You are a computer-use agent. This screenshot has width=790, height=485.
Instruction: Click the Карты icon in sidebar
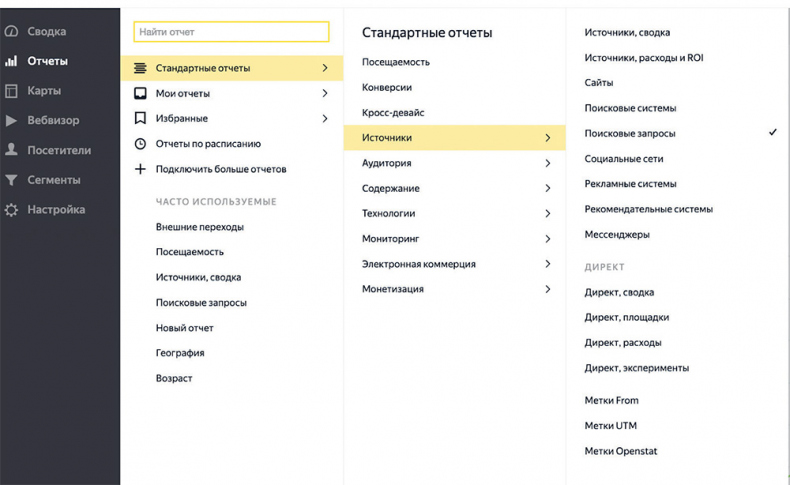tap(12, 91)
